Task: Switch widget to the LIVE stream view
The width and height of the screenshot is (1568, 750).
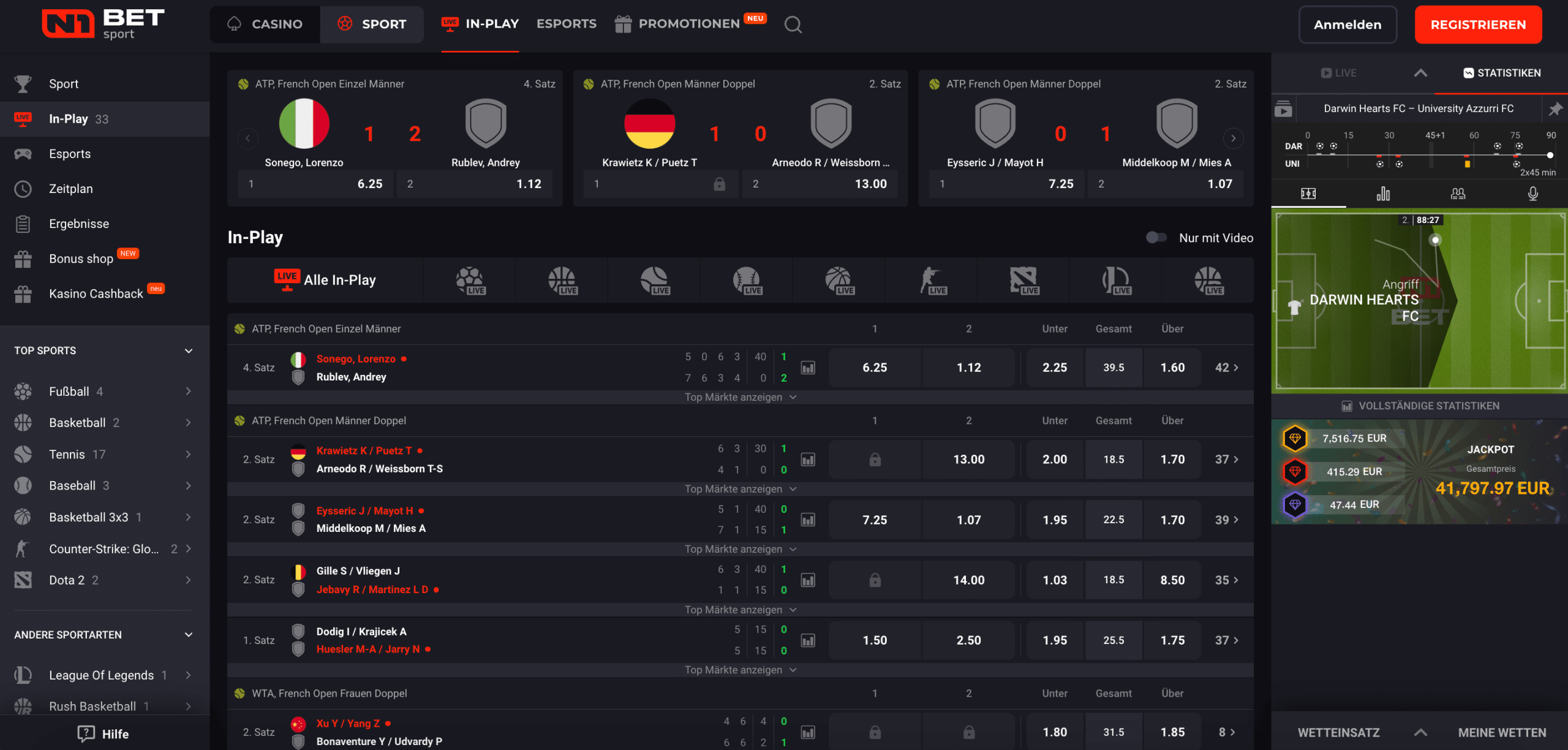Action: coord(1339,73)
